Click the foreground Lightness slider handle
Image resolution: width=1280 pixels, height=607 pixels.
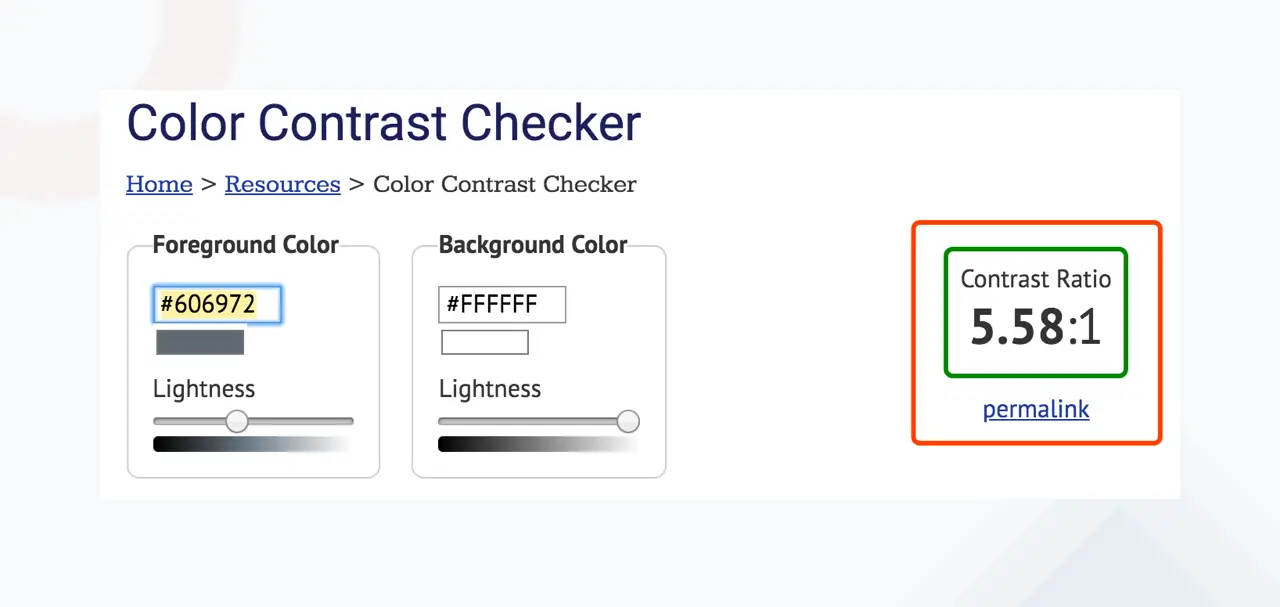pyautogui.click(x=237, y=421)
